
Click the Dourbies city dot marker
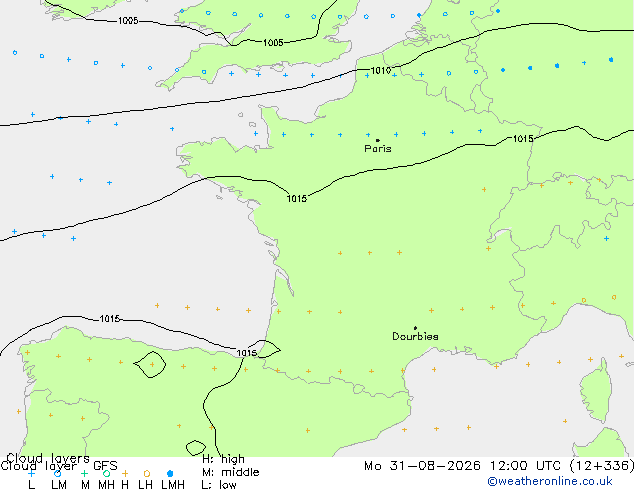415,328
